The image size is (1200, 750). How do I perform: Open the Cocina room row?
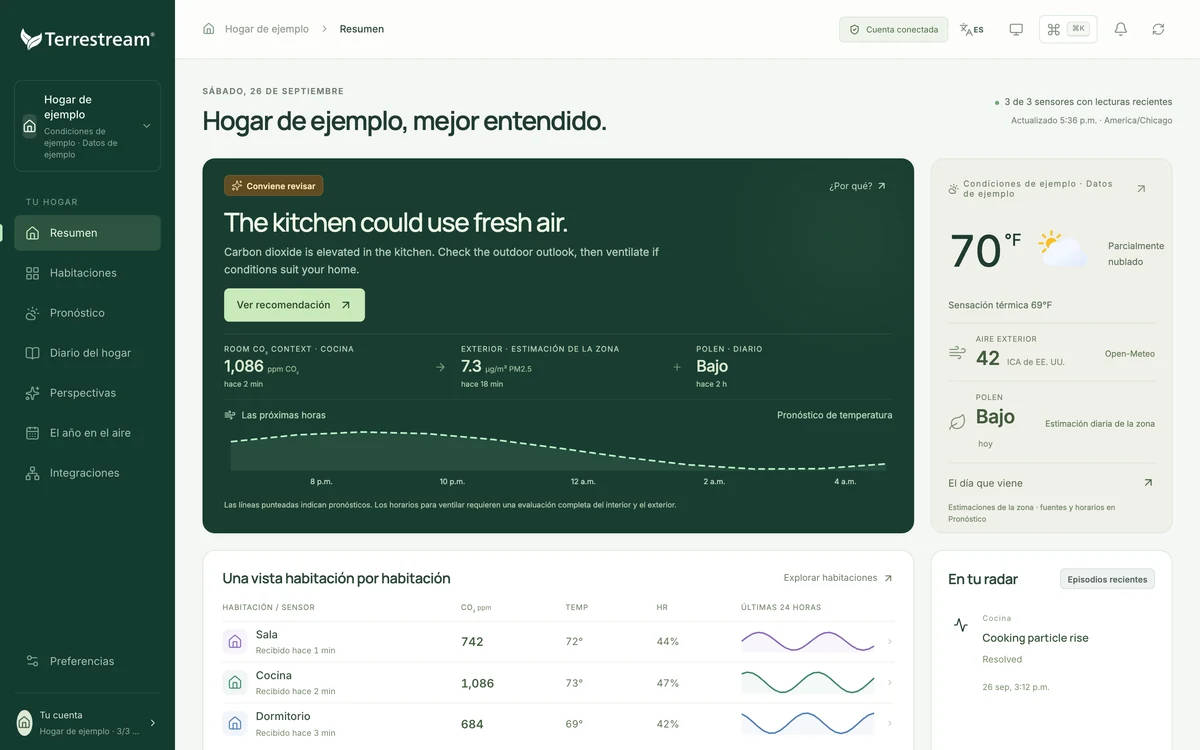[x=558, y=683]
